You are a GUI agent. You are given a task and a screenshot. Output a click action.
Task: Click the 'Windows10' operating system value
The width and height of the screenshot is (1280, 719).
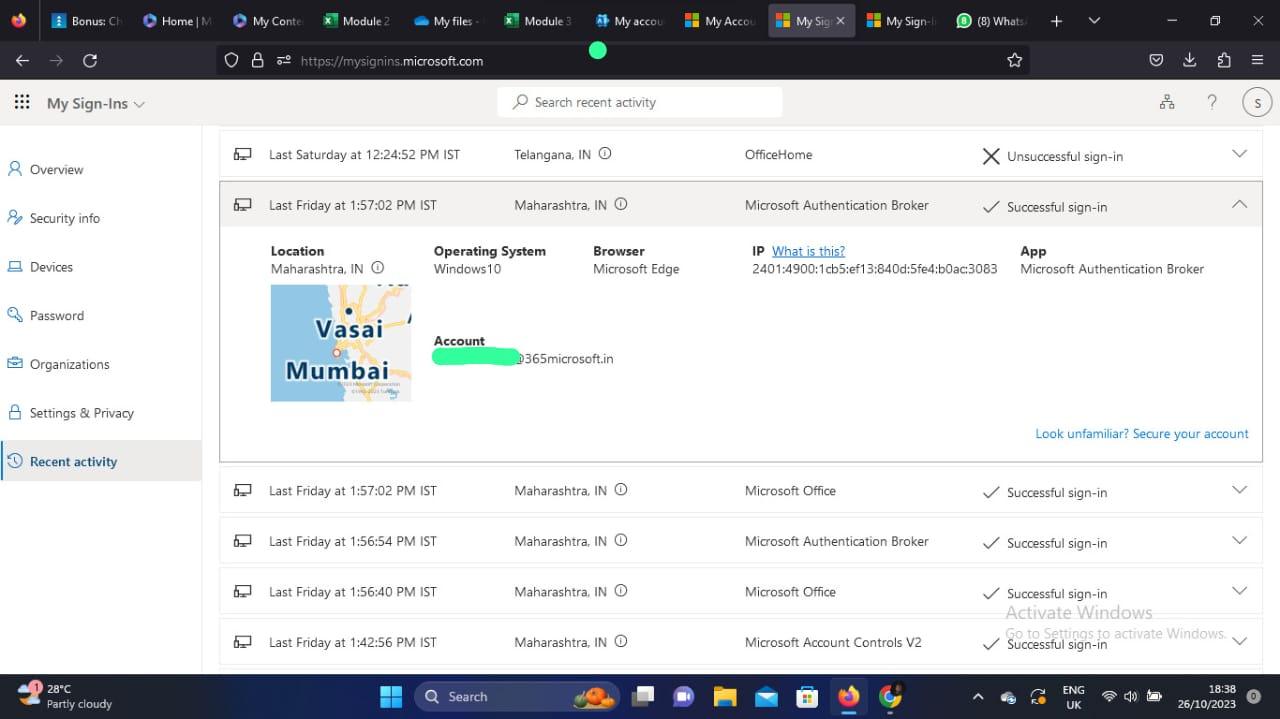click(467, 268)
